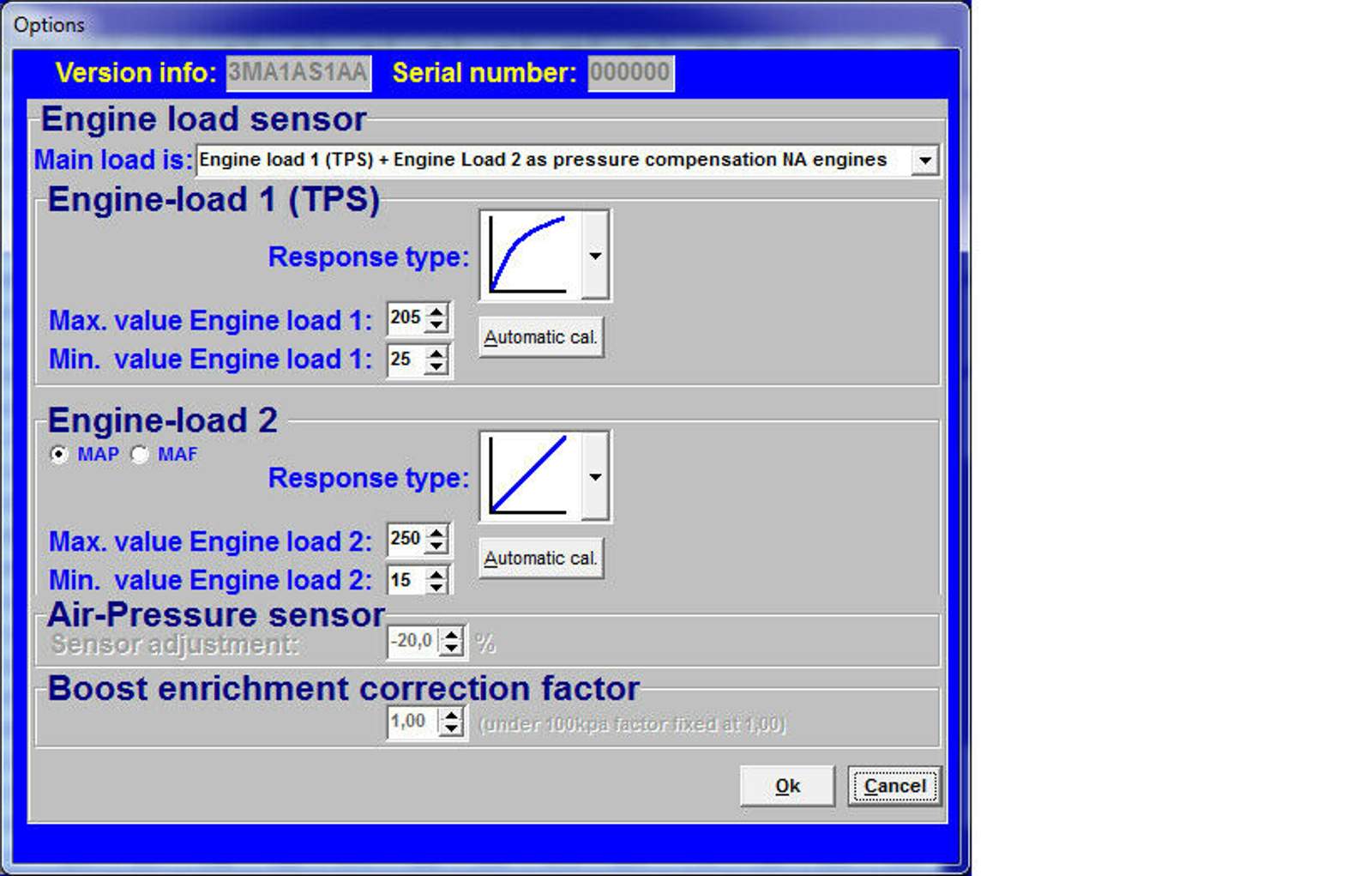The height and width of the screenshot is (876, 1372).
Task: Click the Engine-load 1 Automatic cal. button
Action: tap(540, 337)
